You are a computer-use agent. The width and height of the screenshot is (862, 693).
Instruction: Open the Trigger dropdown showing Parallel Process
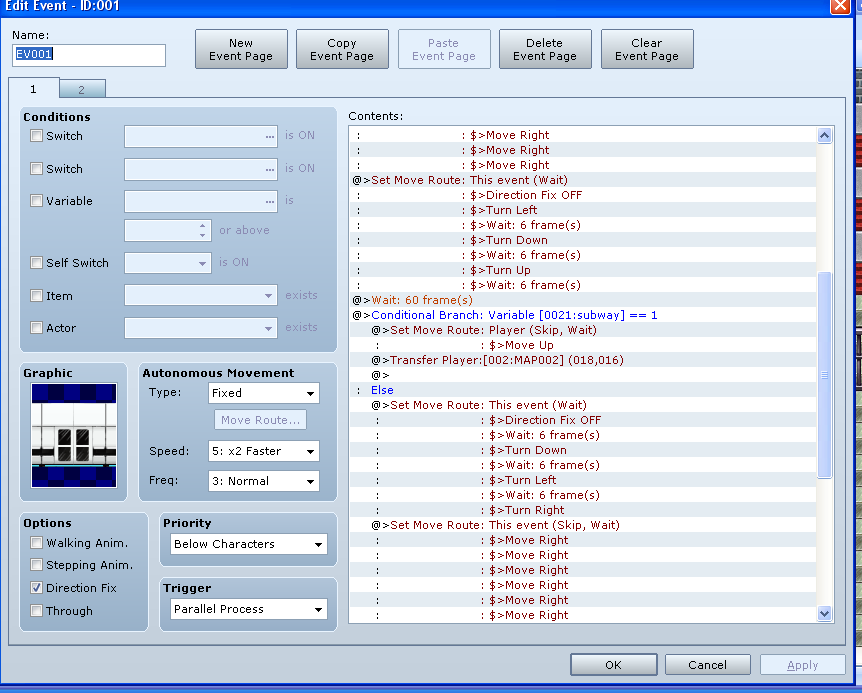247,609
